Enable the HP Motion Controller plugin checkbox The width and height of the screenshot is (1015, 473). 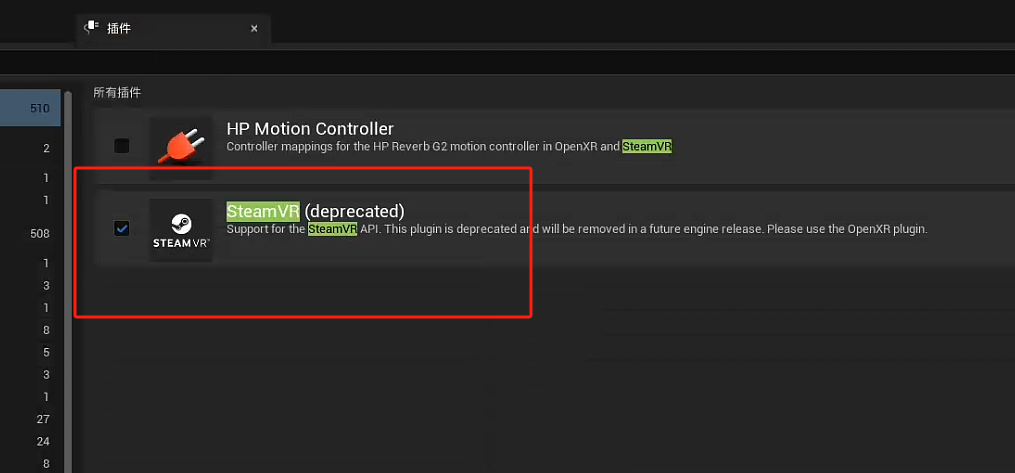(122, 146)
